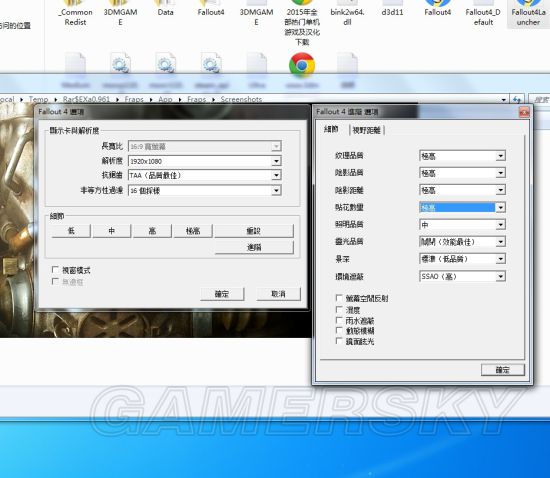
Task: Switch to the 細節 tab
Action: (x=331, y=129)
